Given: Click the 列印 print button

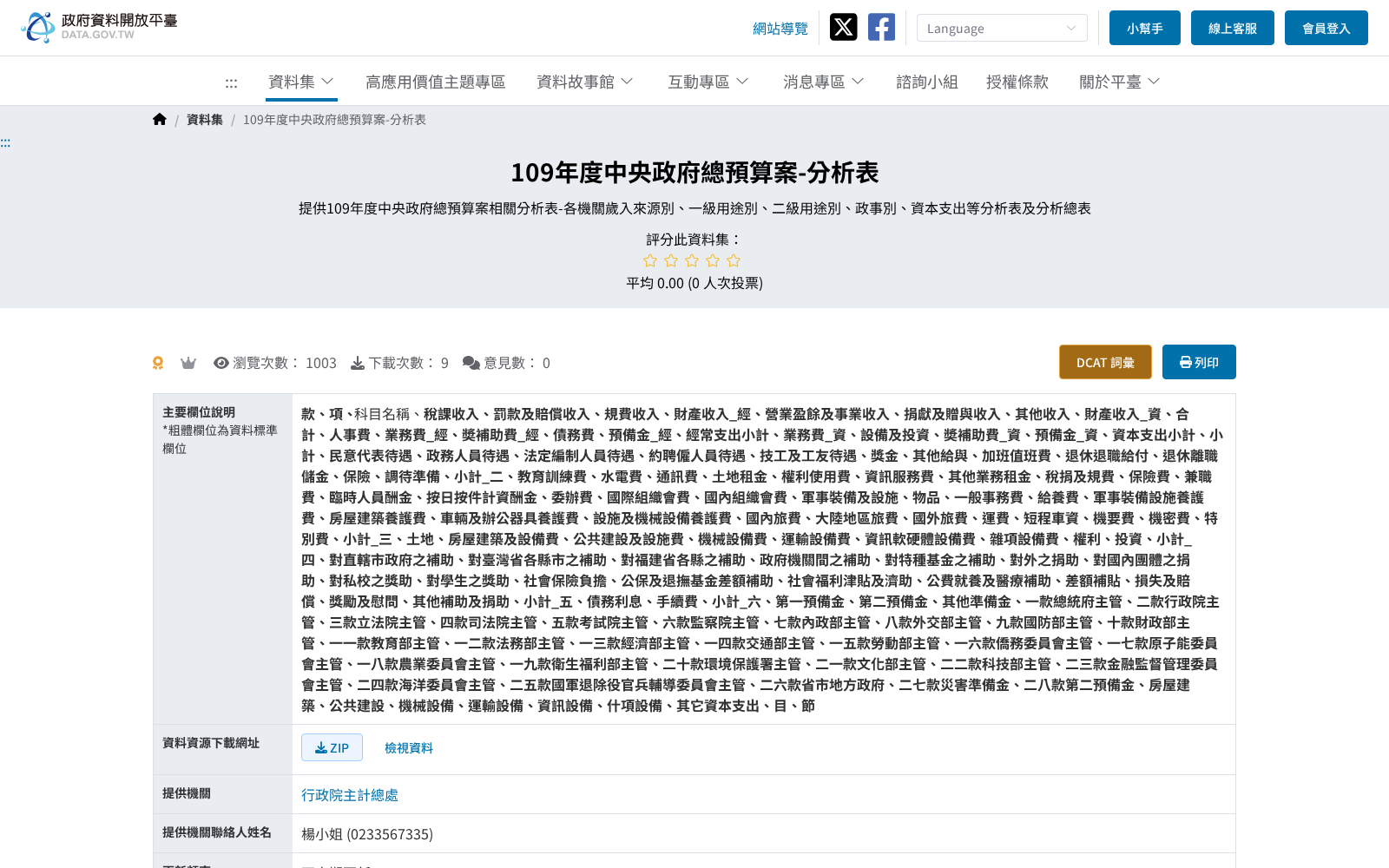Looking at the screenshot, I should coord(1199,362).
